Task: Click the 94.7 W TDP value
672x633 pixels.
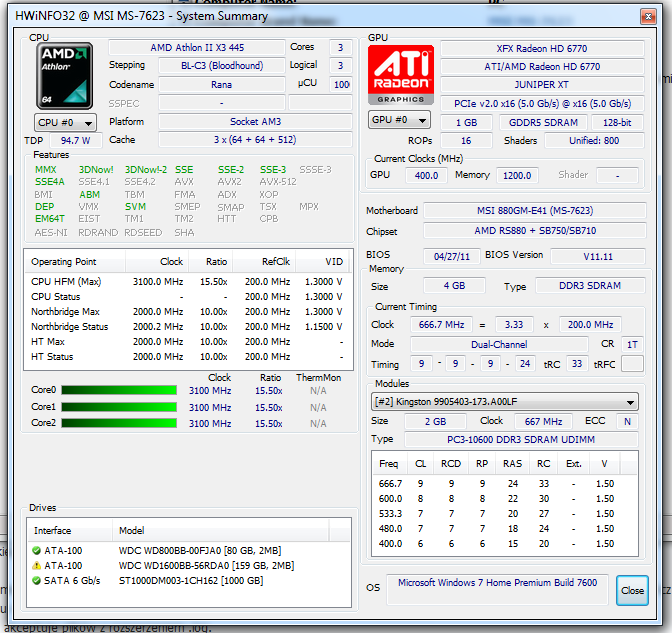Action: point(76,141)
